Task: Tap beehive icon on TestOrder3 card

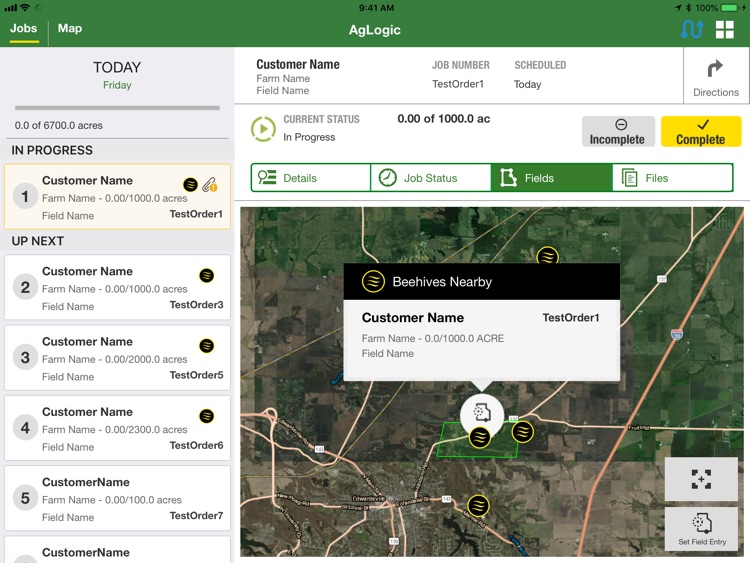Action: pyautogui.click(x=207, y=276)
